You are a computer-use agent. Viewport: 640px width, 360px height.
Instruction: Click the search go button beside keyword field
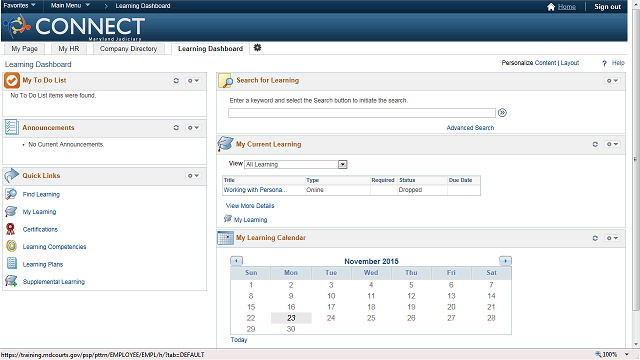coord(502,113)
